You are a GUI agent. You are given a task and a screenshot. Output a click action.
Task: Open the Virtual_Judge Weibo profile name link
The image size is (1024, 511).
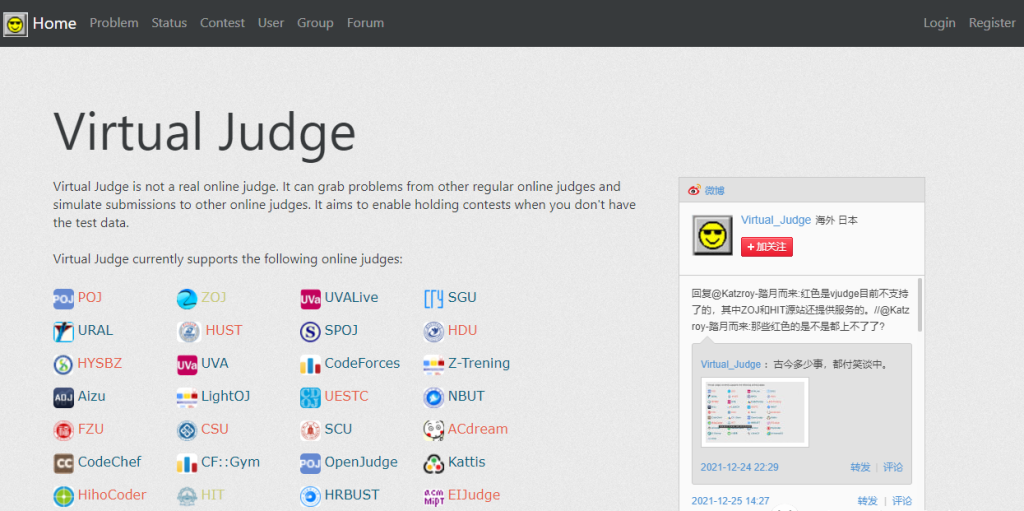coord(776,220)
